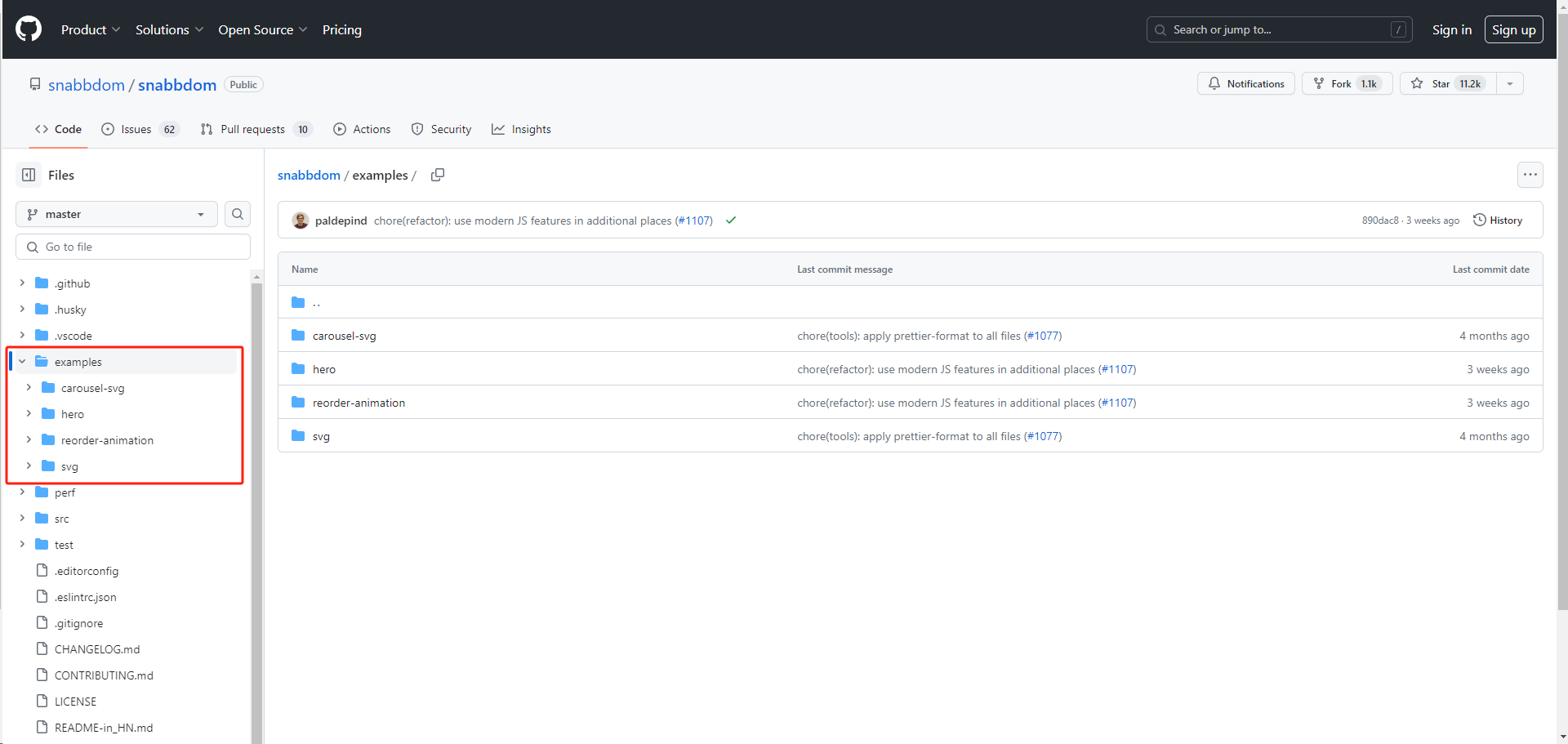This screenshot has height=744, width=1568.
Task: Click the Go to file input
Action: (x=133, y=247)
